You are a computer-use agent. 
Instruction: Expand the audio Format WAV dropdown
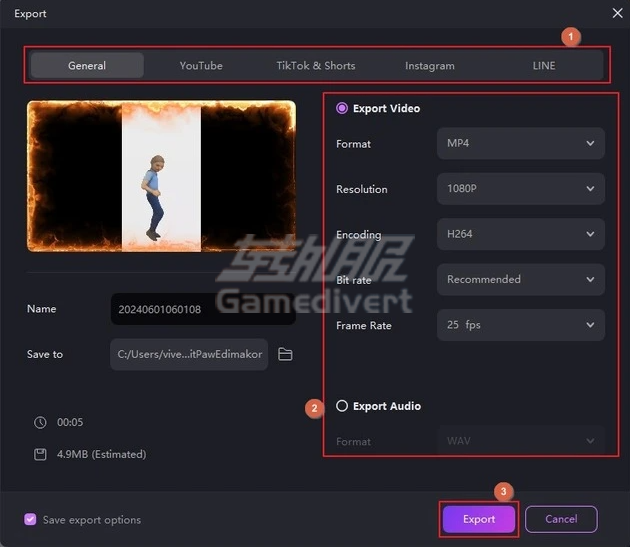click(520, 441)
